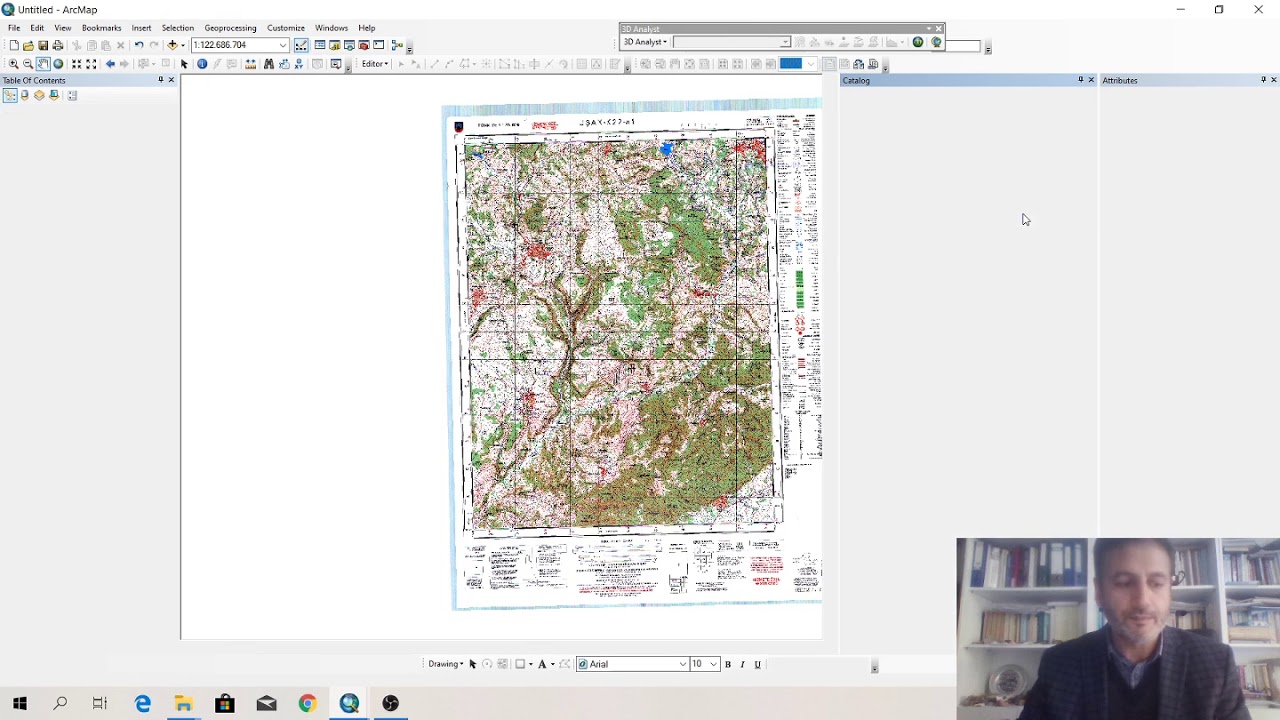This screenshot has width=1280, height=720.
Task: Switch TOC to List By Source
Action: (x=24, y=95)
